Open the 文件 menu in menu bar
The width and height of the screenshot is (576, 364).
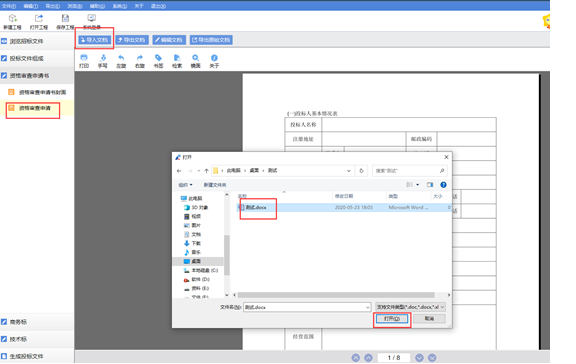[8, 6]
